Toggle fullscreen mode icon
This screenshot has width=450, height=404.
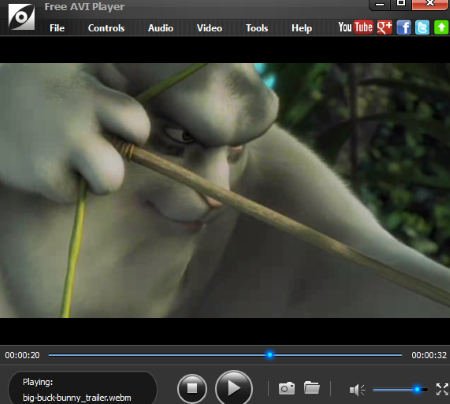[442, 389]
